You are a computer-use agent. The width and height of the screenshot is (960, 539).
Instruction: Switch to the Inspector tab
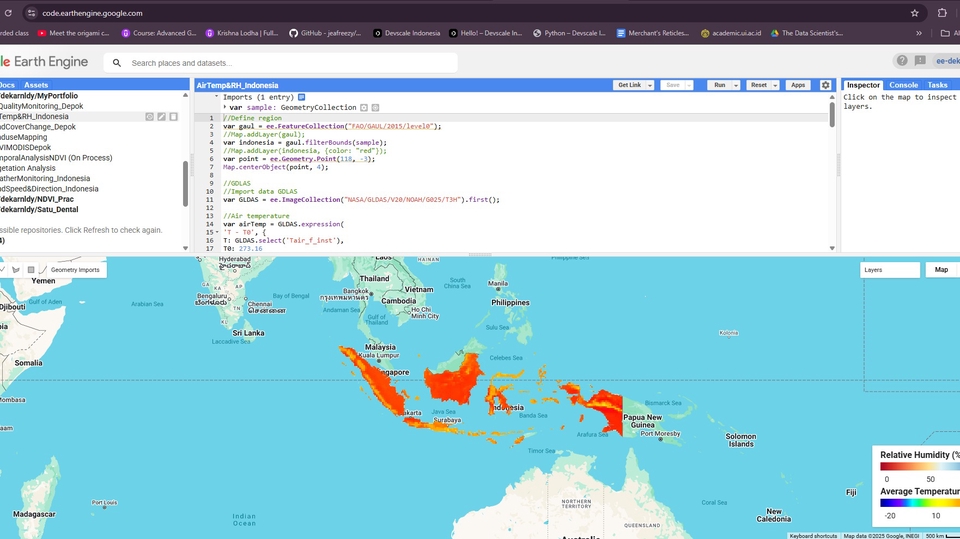pos(863,85)
